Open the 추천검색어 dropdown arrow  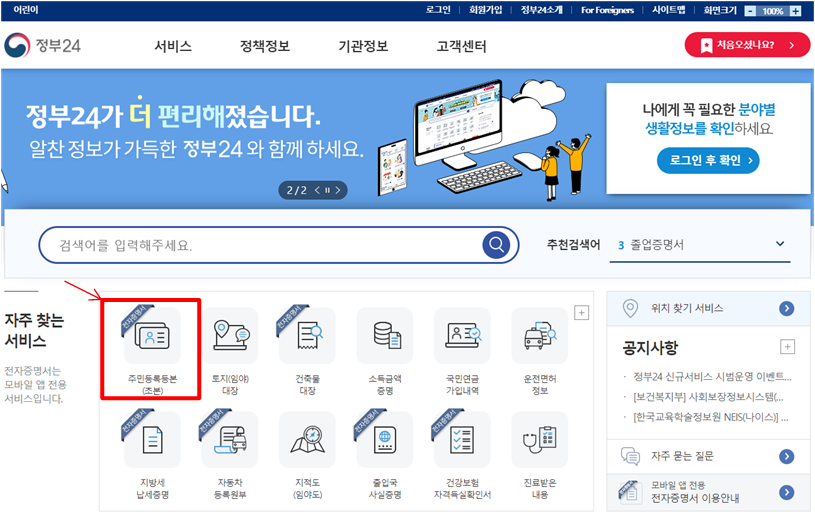(780, 244)
